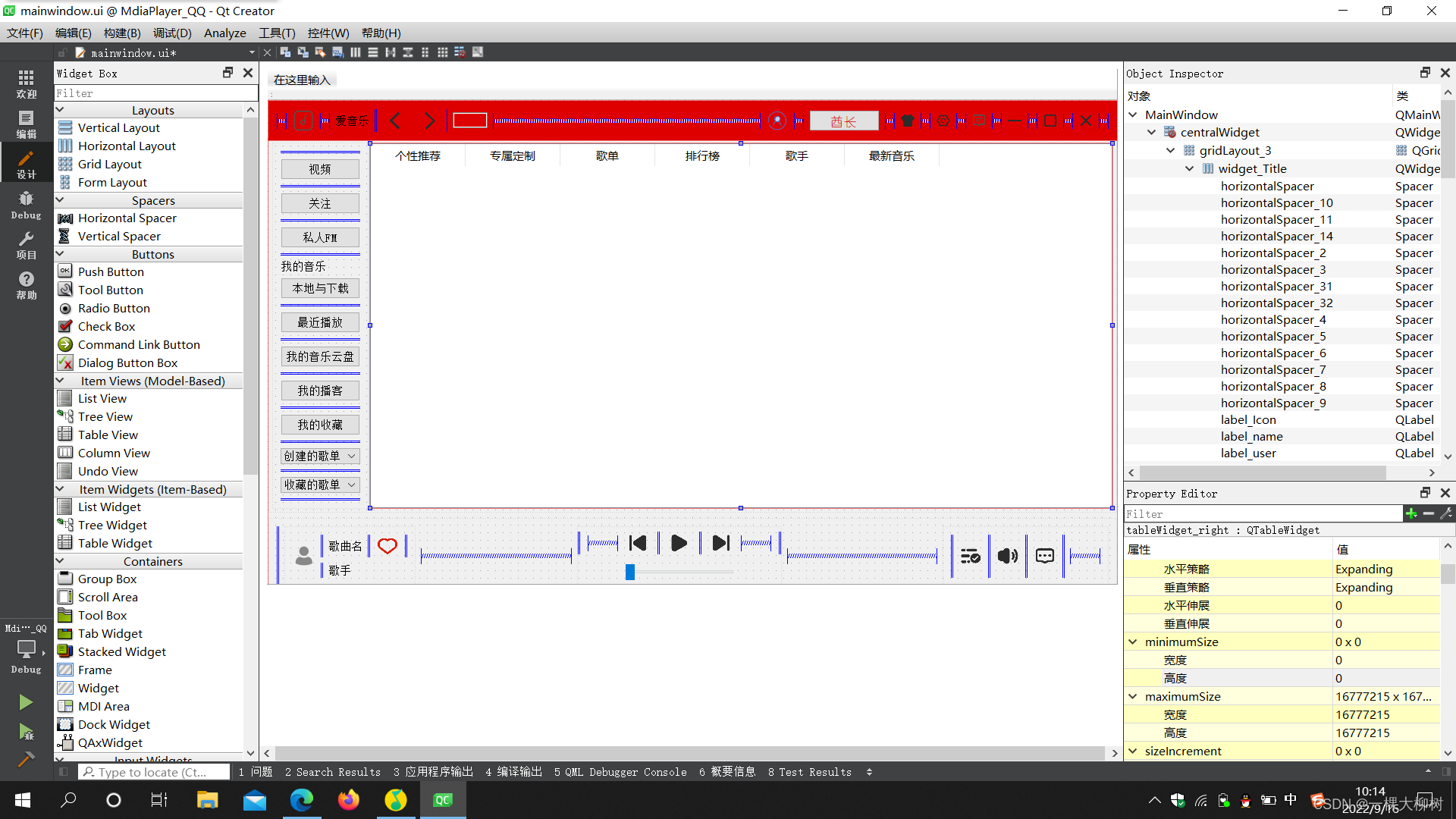
Task: Switch to the 4 编译输出 output pane
Action: 513,771
